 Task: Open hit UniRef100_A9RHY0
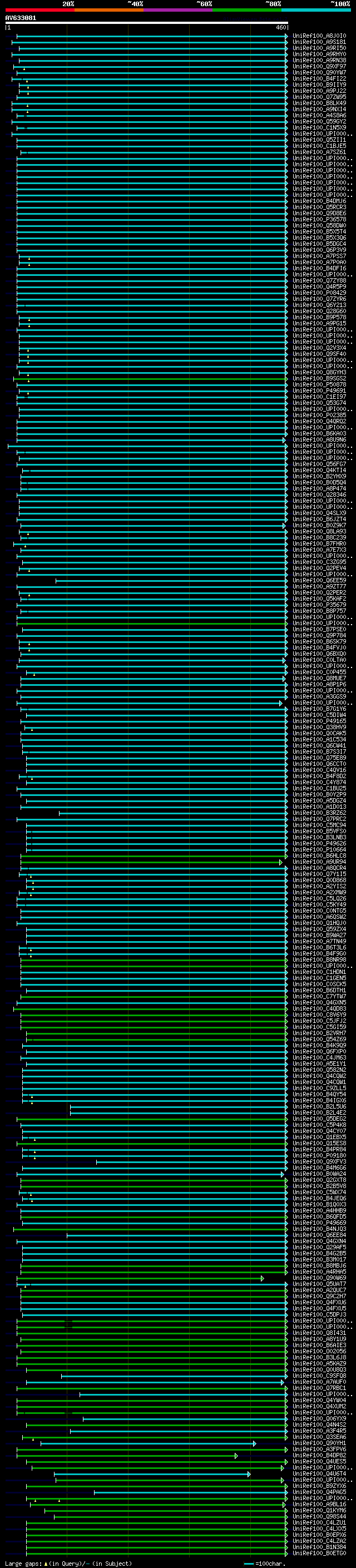click(x=319, y=54)
